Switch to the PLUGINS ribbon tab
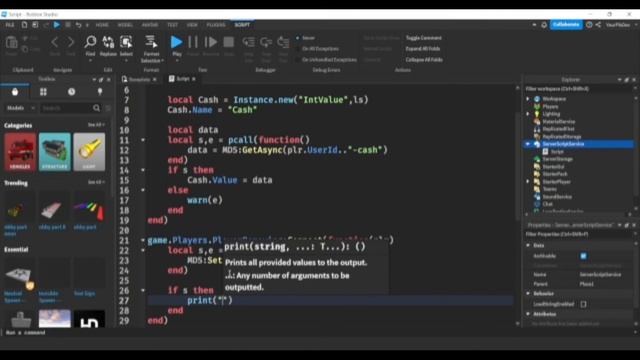This screenshot has width=640, height=360. click(x=216, y=25)
